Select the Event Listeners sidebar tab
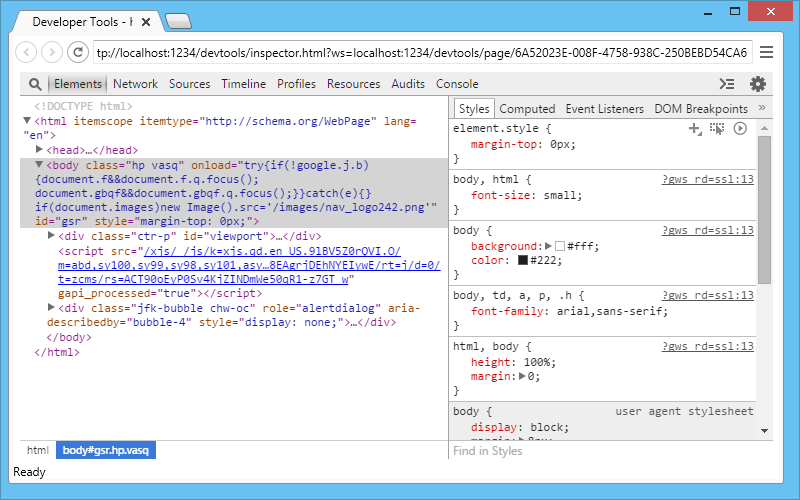This screenshot has width=800, height=500. [605, 109]
